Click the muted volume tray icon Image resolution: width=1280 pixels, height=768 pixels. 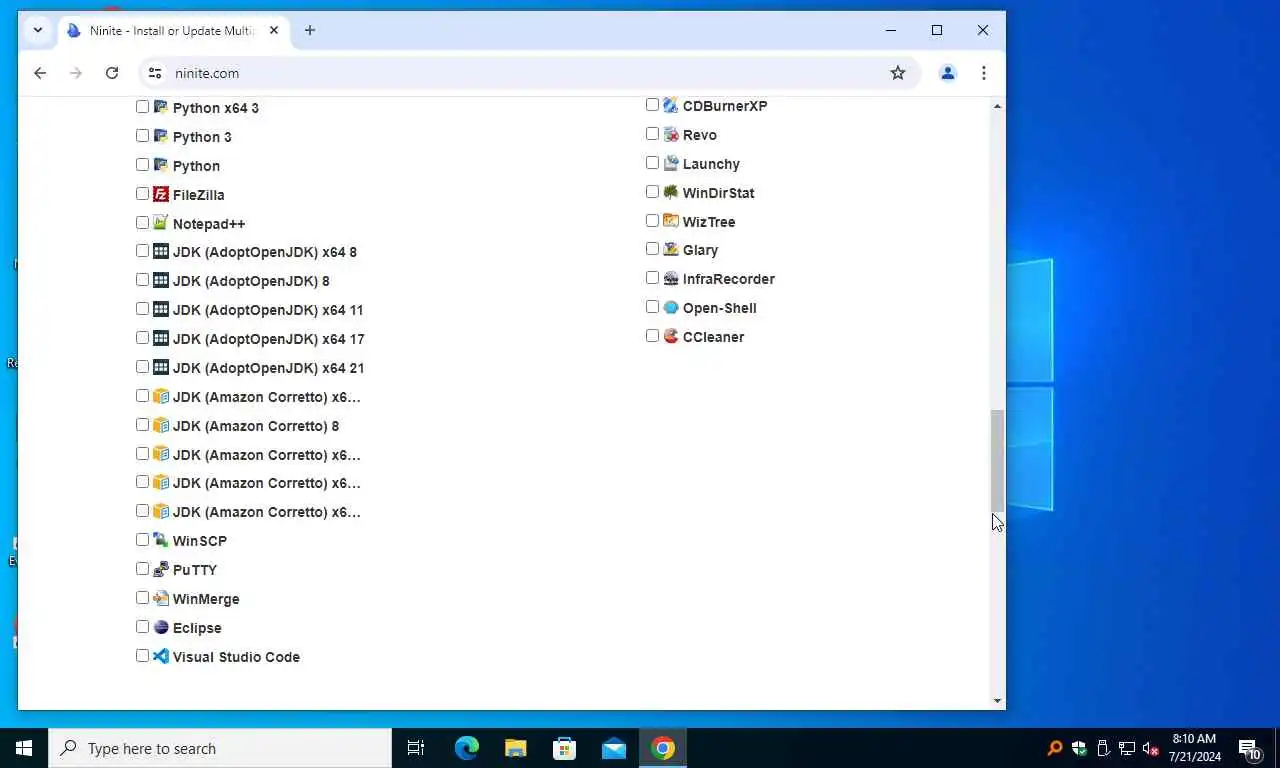point(1151,748)
